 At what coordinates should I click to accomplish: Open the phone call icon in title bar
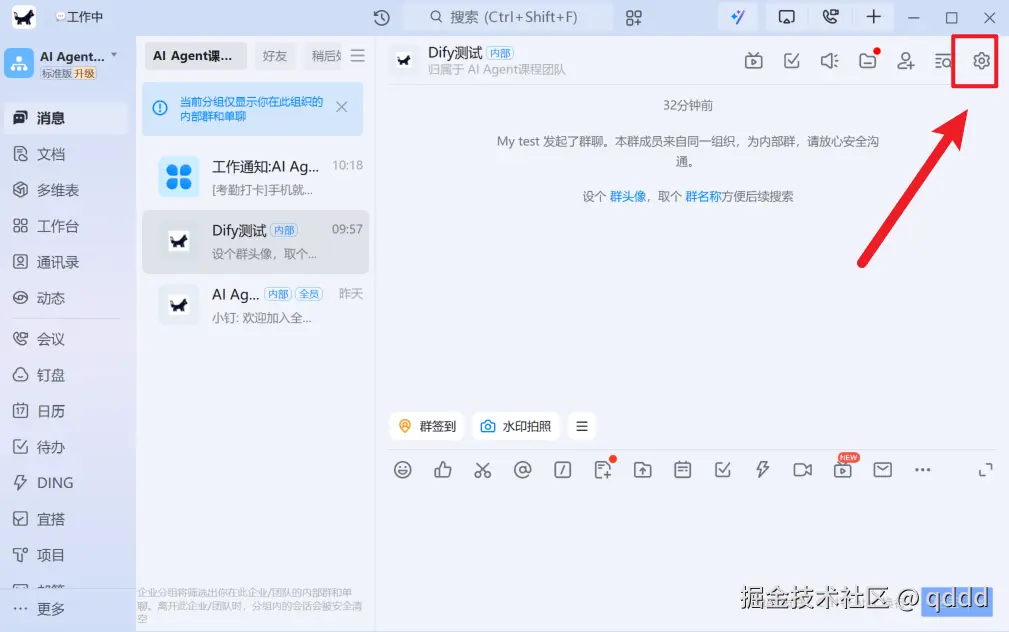coord(831,17)
